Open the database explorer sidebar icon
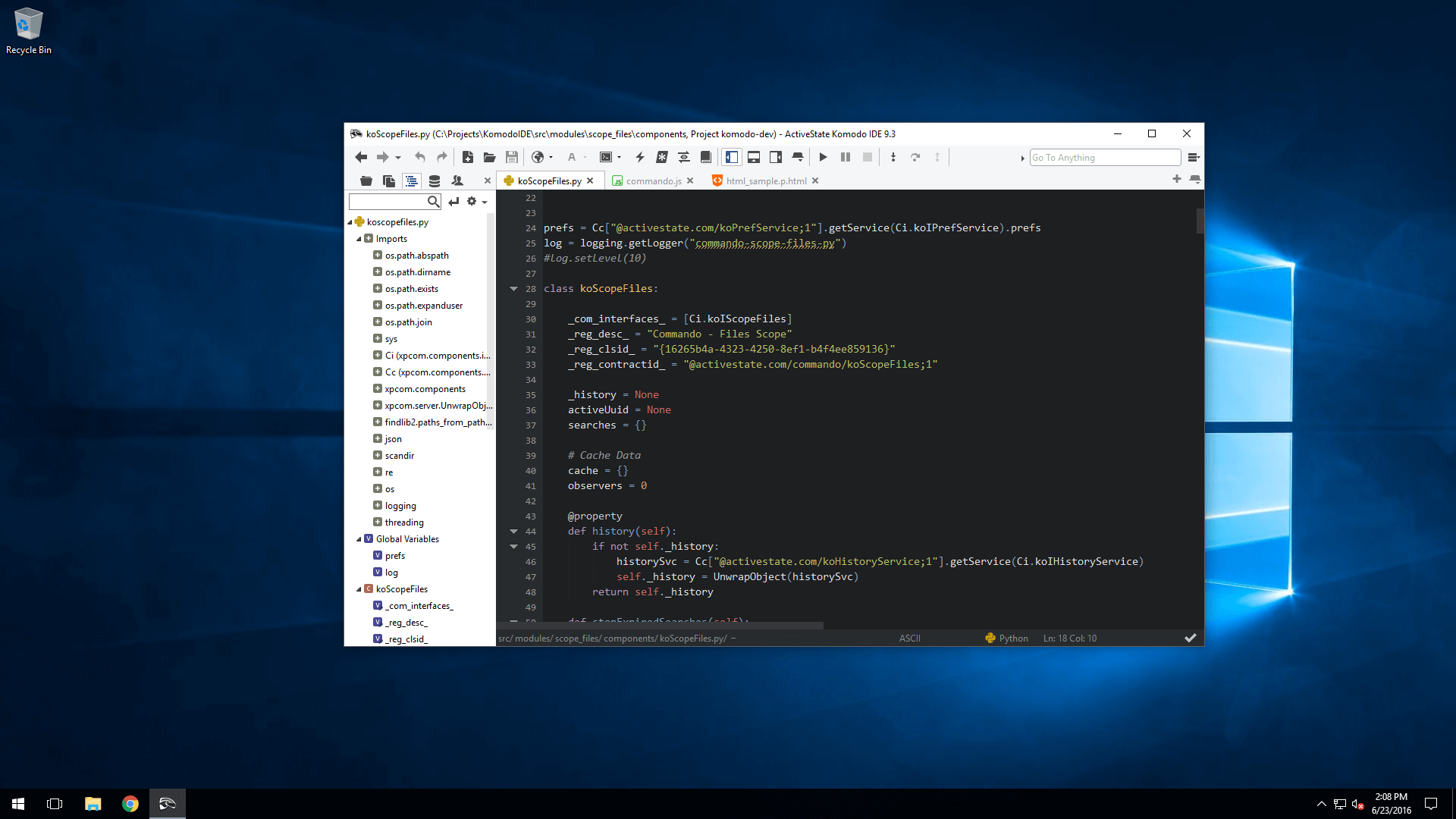 pos(434,180)
